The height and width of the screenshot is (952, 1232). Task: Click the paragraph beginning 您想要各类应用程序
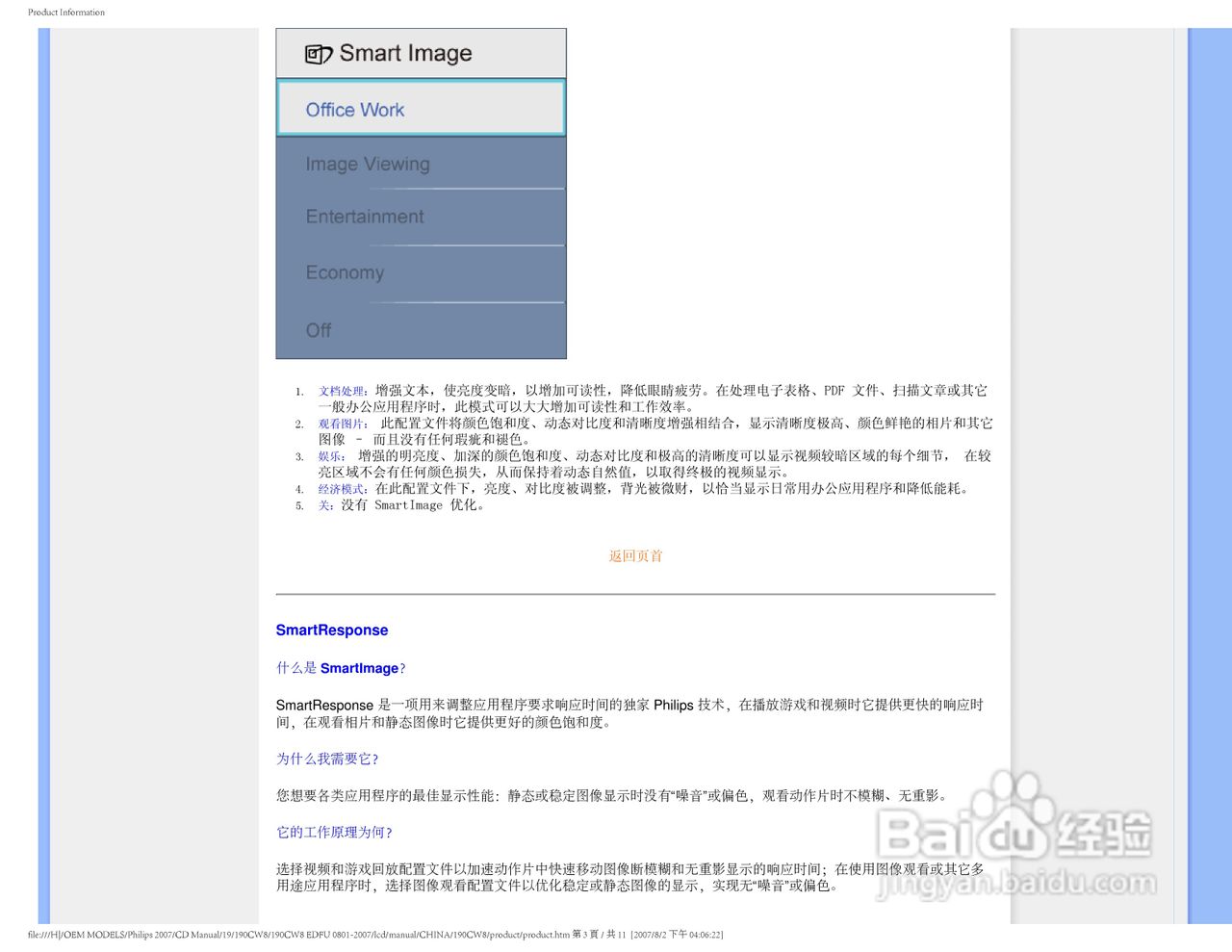[613, 796]
